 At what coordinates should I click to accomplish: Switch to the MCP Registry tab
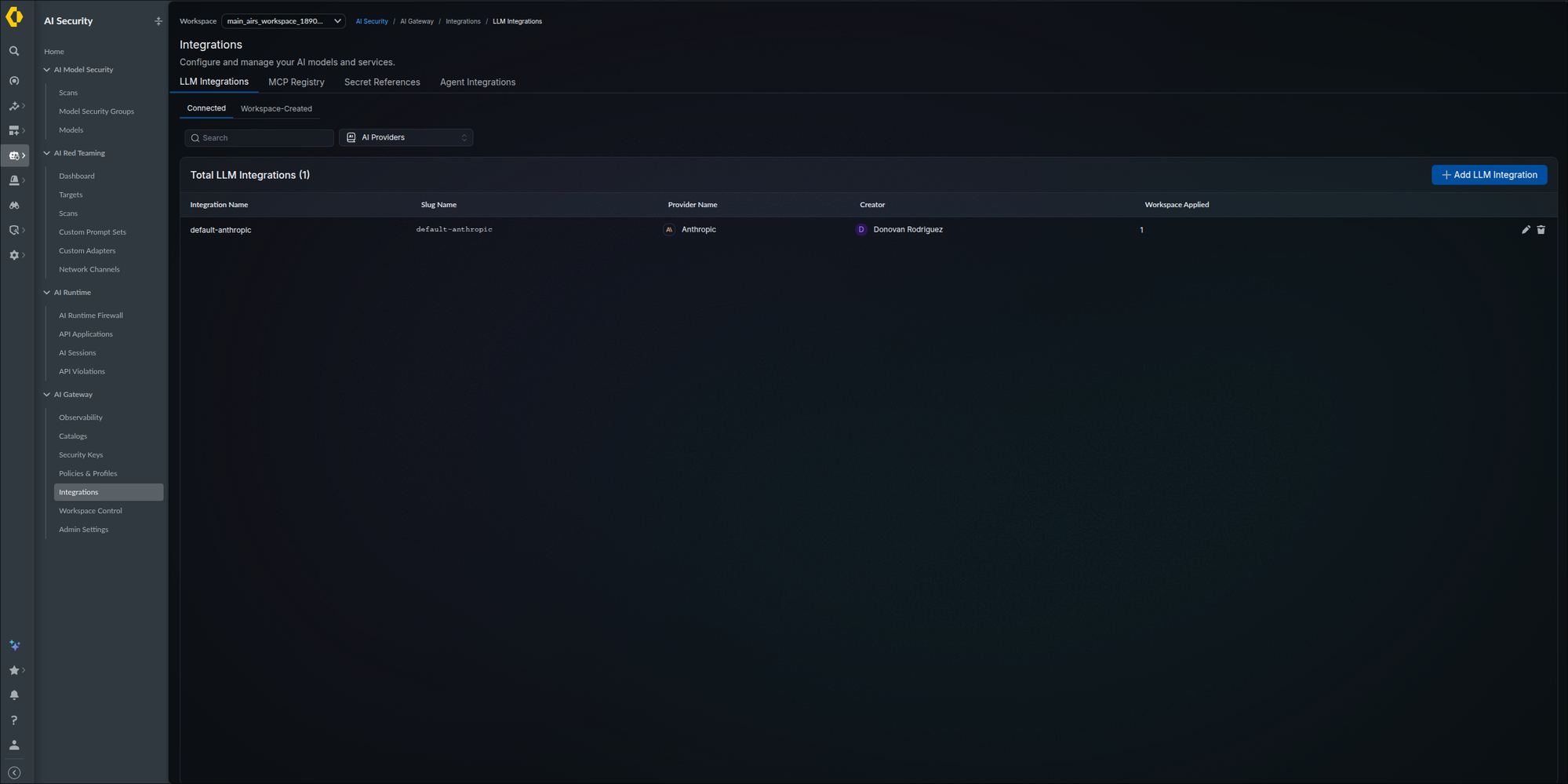297,82
